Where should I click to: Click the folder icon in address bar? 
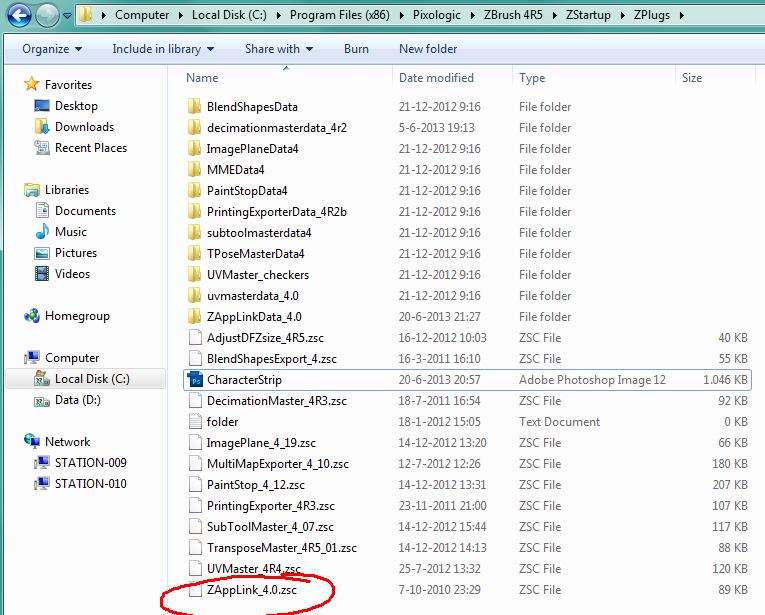(x=86, y=15)
